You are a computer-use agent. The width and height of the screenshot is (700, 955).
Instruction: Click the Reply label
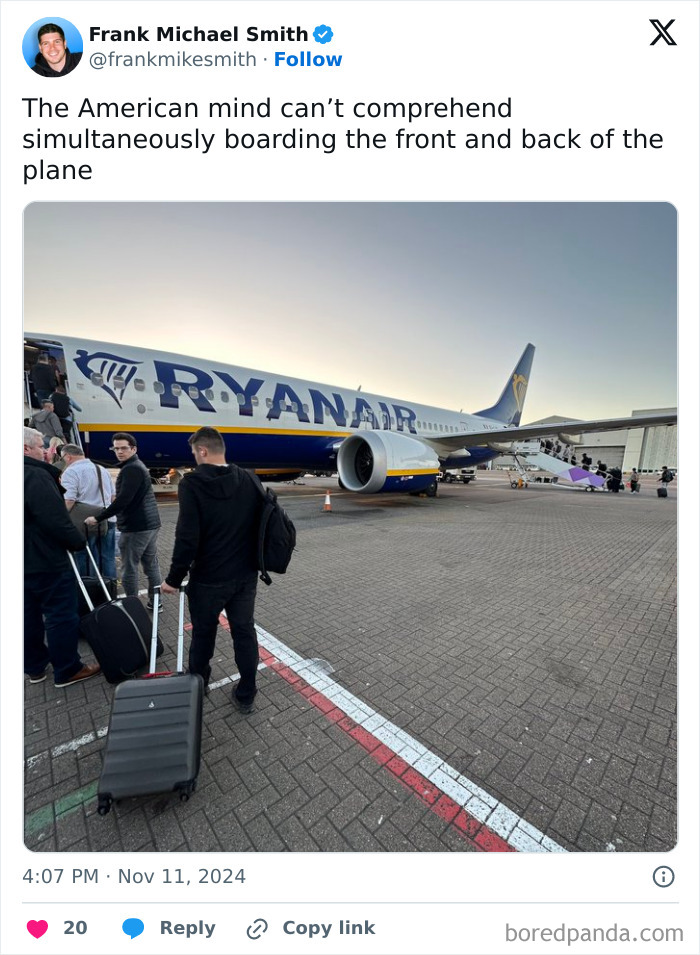pyautogui.click(x=188, y=928)
